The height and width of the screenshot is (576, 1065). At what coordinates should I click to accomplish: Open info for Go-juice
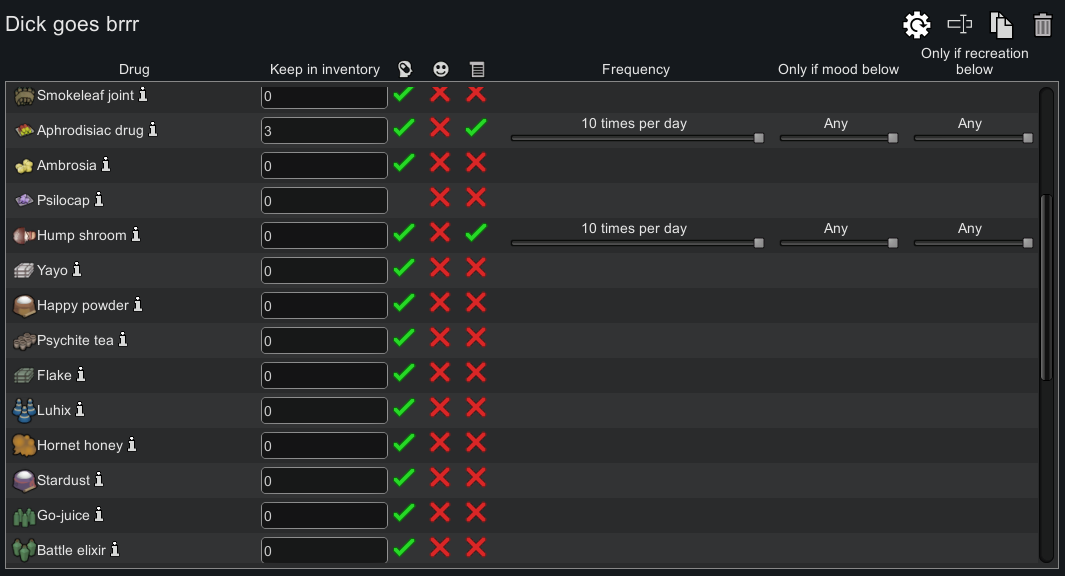99,514
